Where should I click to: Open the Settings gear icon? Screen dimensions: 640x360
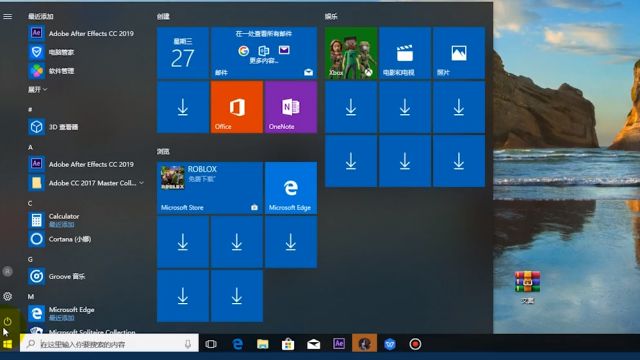[7, 296]
